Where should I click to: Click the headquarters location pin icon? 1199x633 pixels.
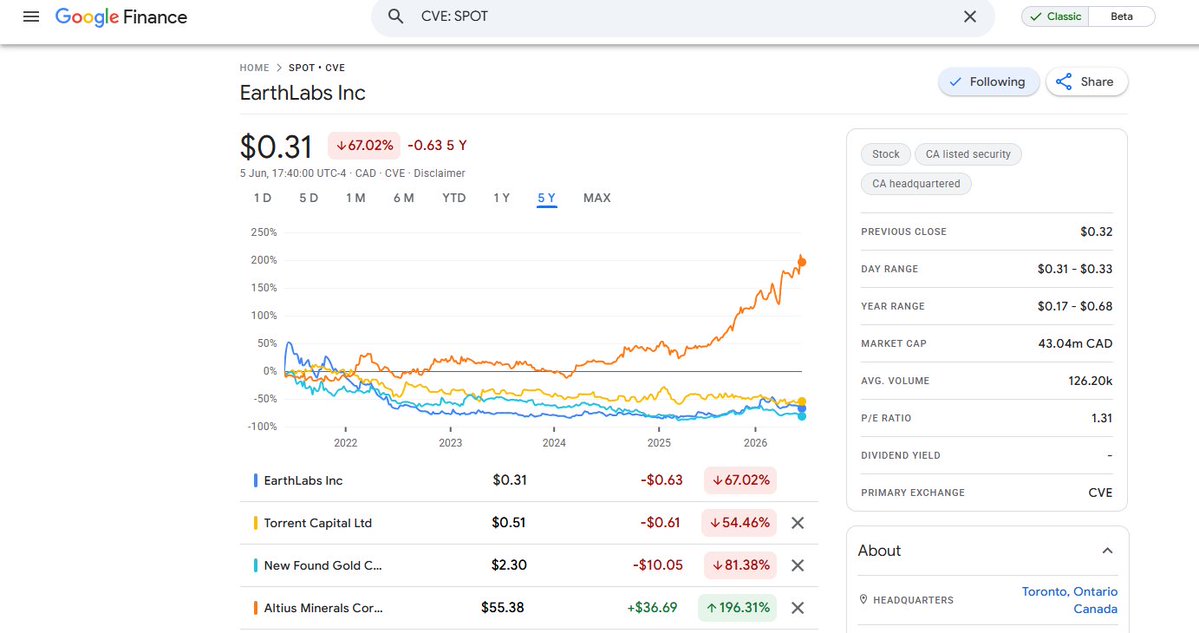point(863,600)
